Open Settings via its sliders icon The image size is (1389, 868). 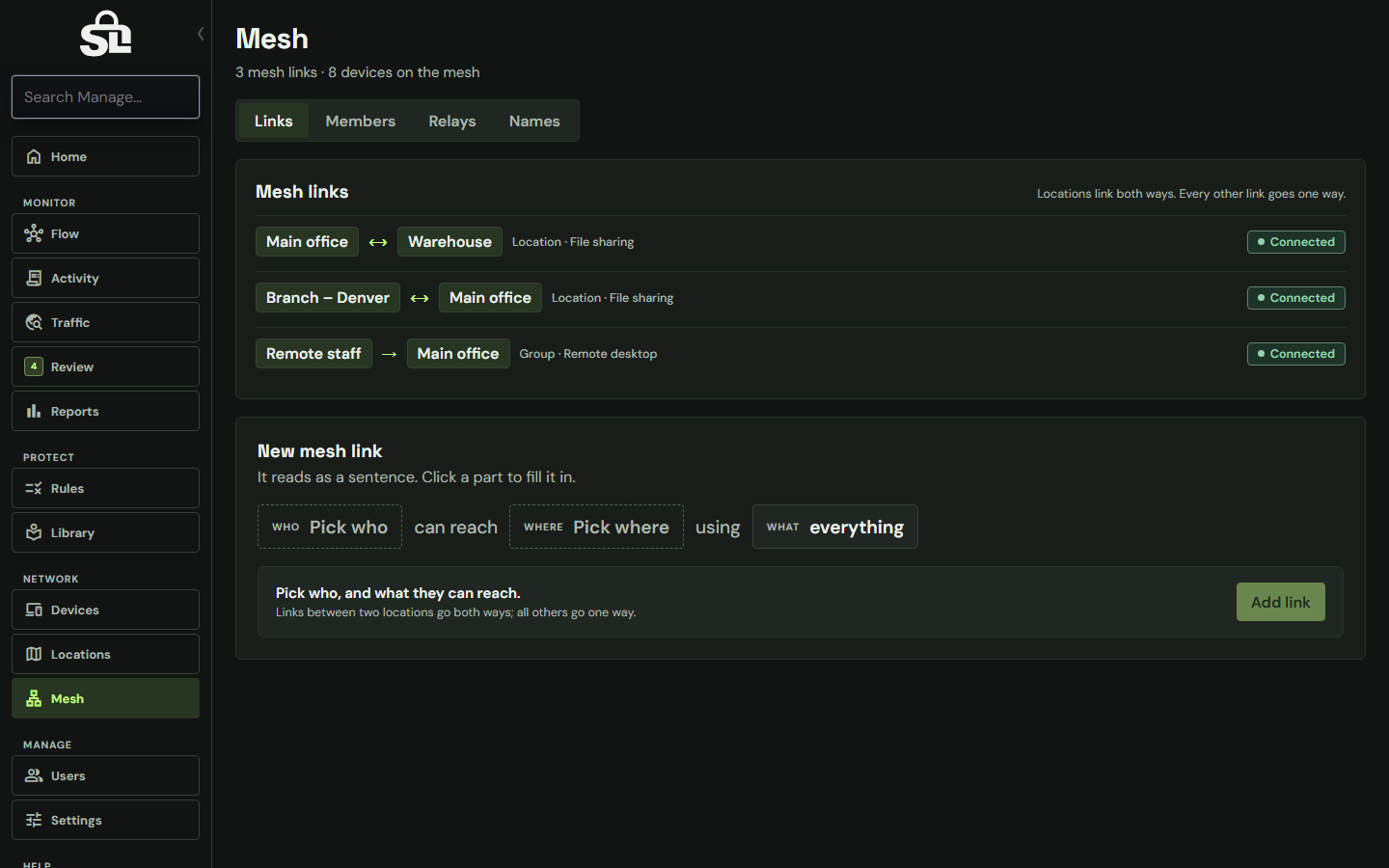(x=34, y=820)
